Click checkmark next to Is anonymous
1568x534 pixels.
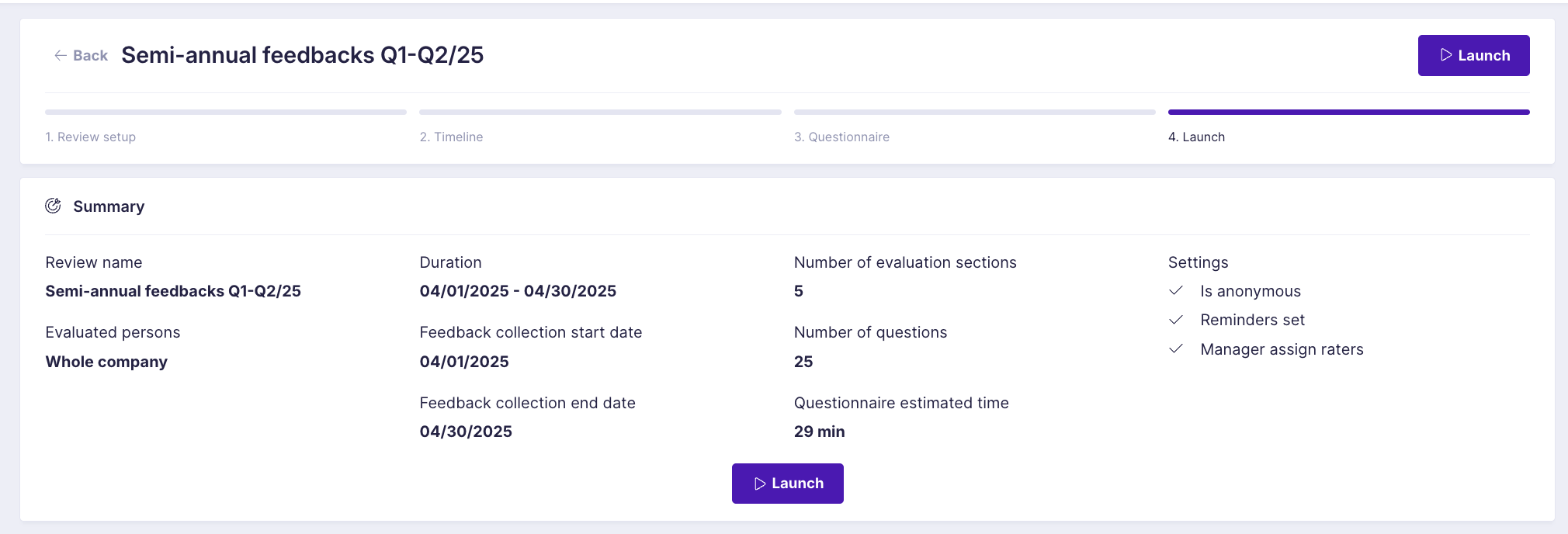(x=1176, y=290)
